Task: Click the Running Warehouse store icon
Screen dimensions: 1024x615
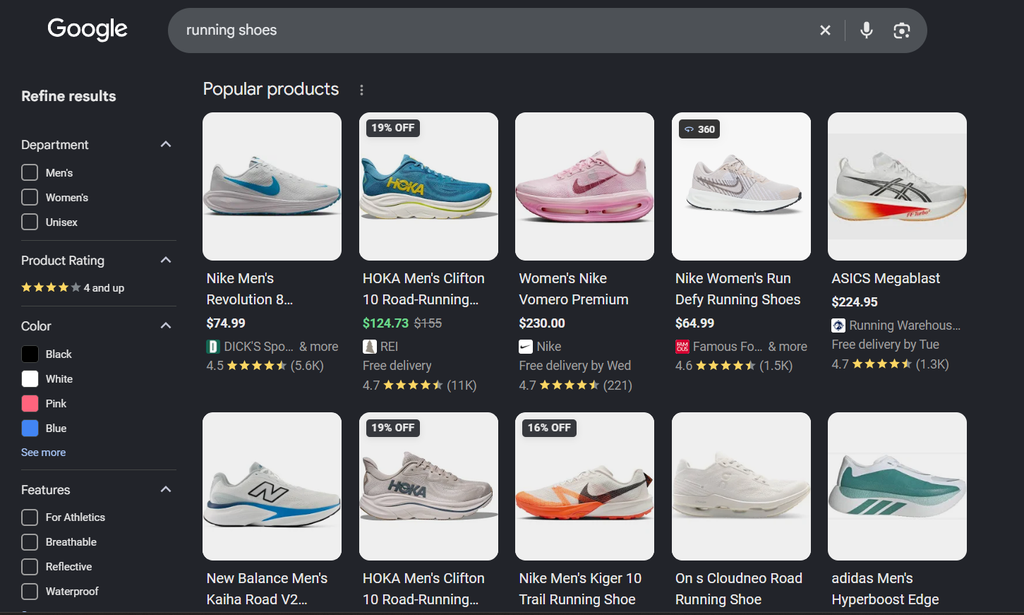Action: (838, 325)
